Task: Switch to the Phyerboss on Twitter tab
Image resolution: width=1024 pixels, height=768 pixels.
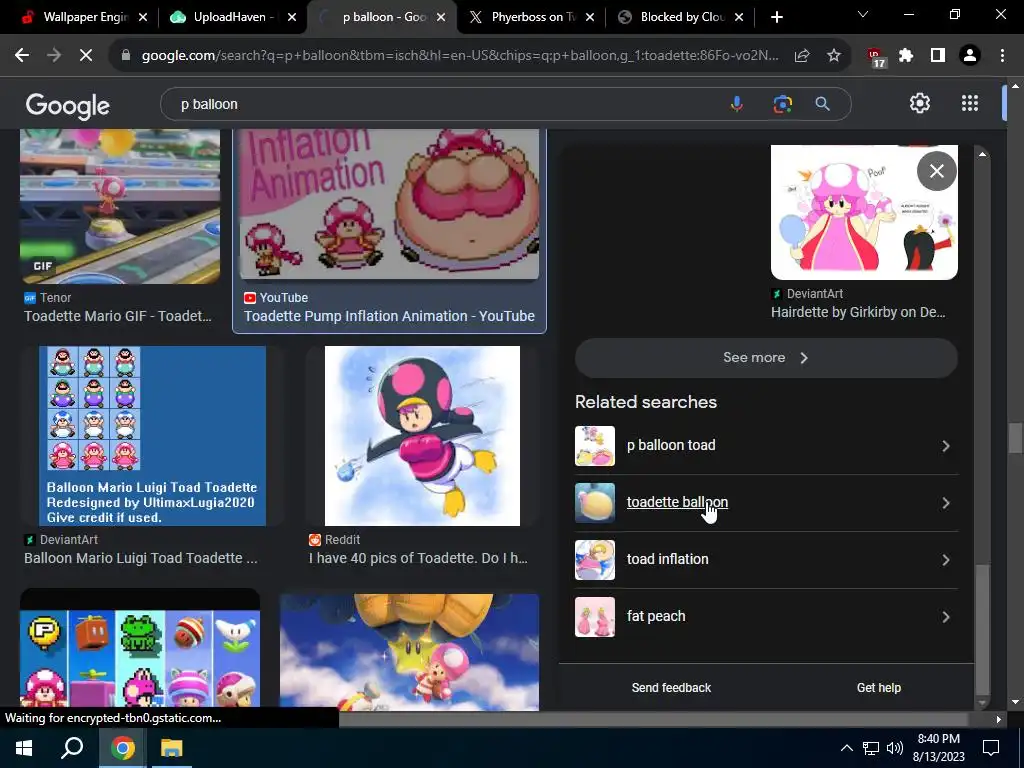Action: [530, 17]
